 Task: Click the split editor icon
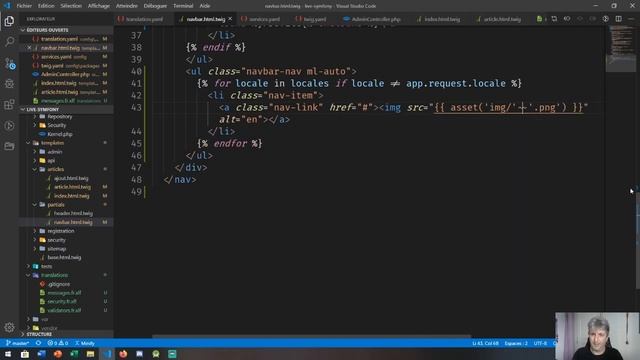point(619,19)
